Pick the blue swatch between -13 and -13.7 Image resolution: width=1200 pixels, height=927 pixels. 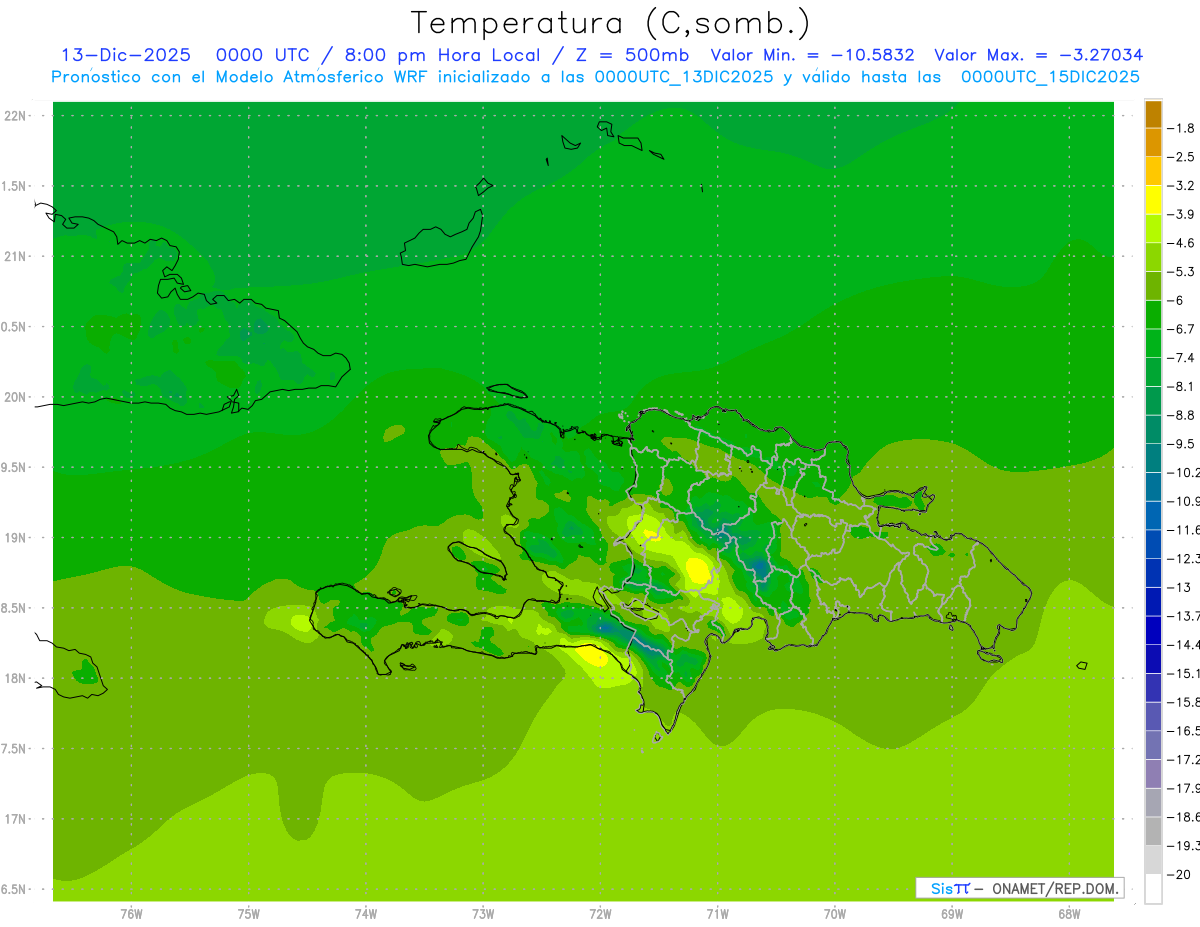coord(1153,601)
